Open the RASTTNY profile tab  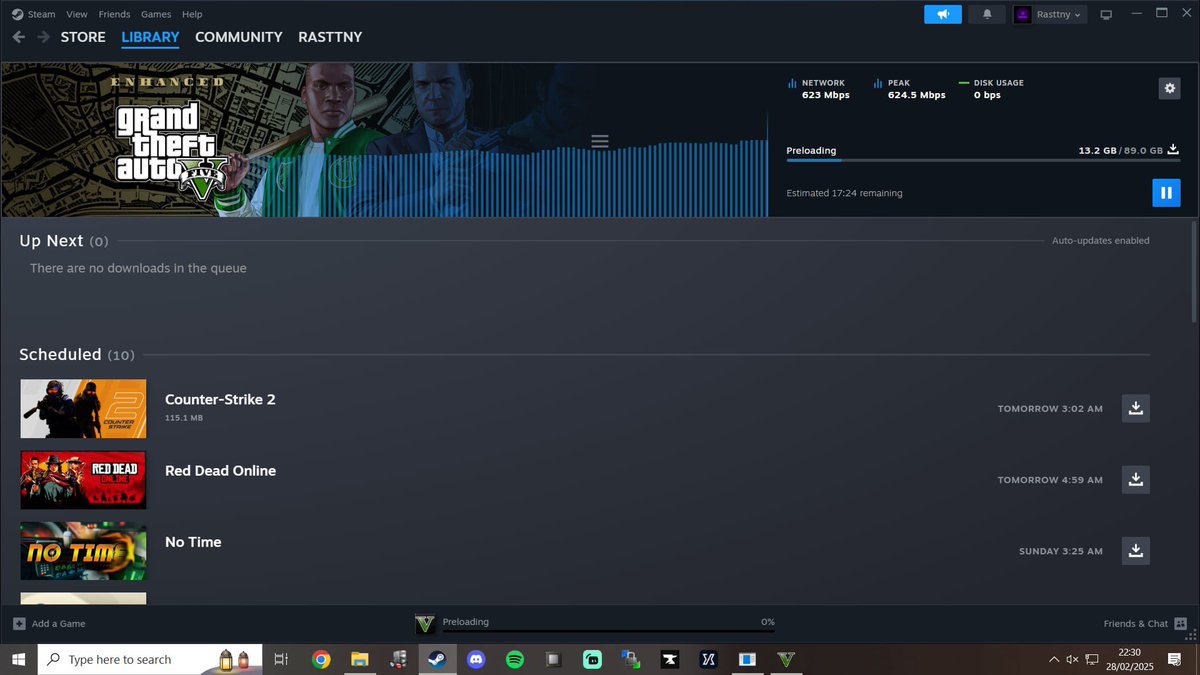(x=330, y=37)
